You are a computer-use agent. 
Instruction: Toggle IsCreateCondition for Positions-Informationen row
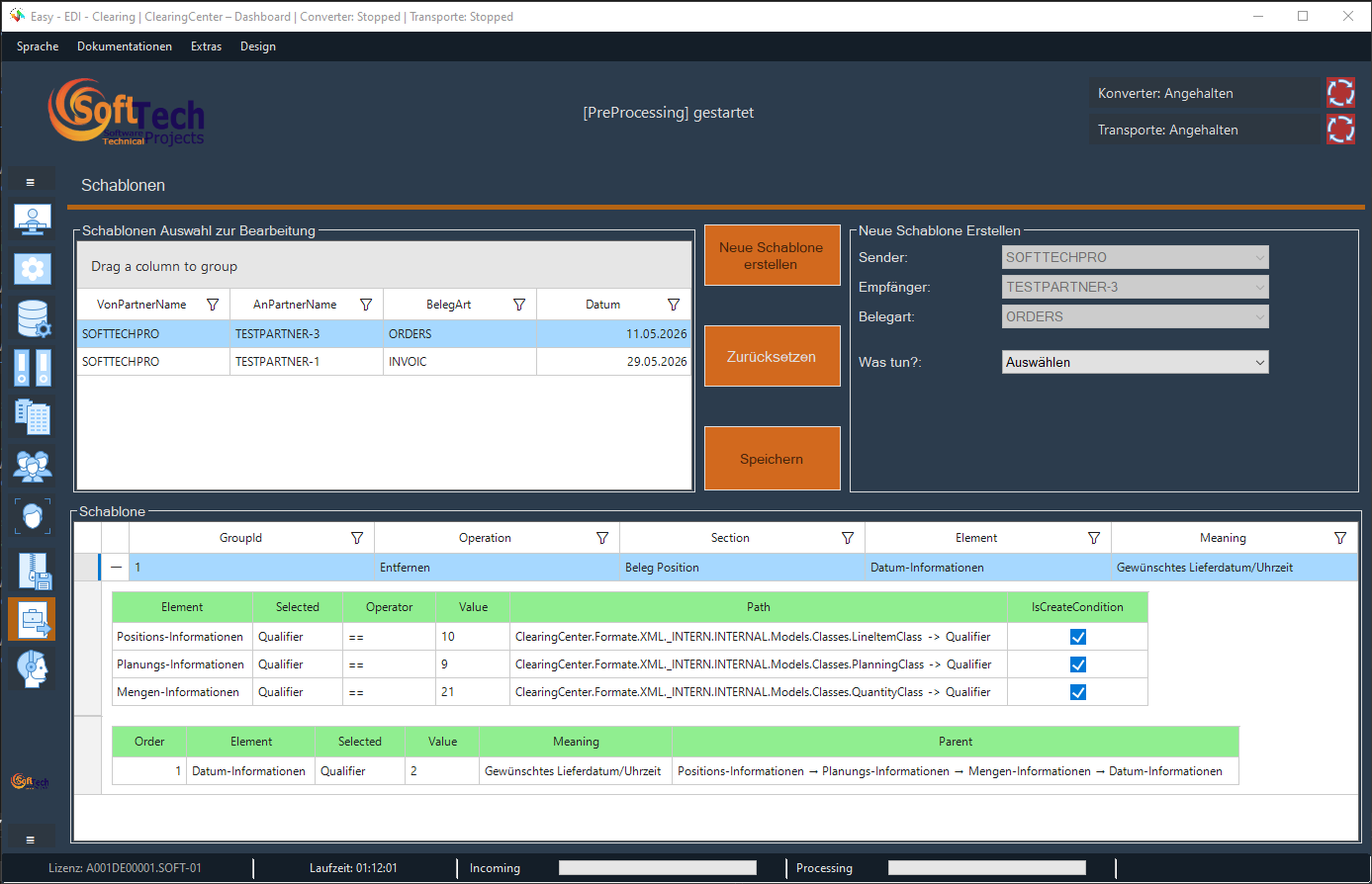[1078, 637]
